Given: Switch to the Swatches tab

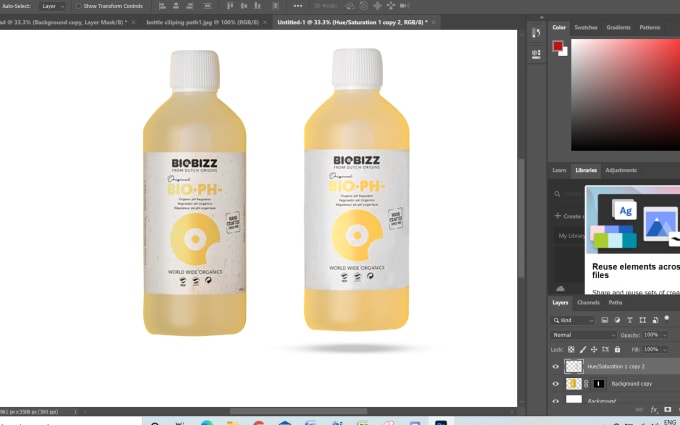Looking at the screenshot, I should [x=585, y=27].
